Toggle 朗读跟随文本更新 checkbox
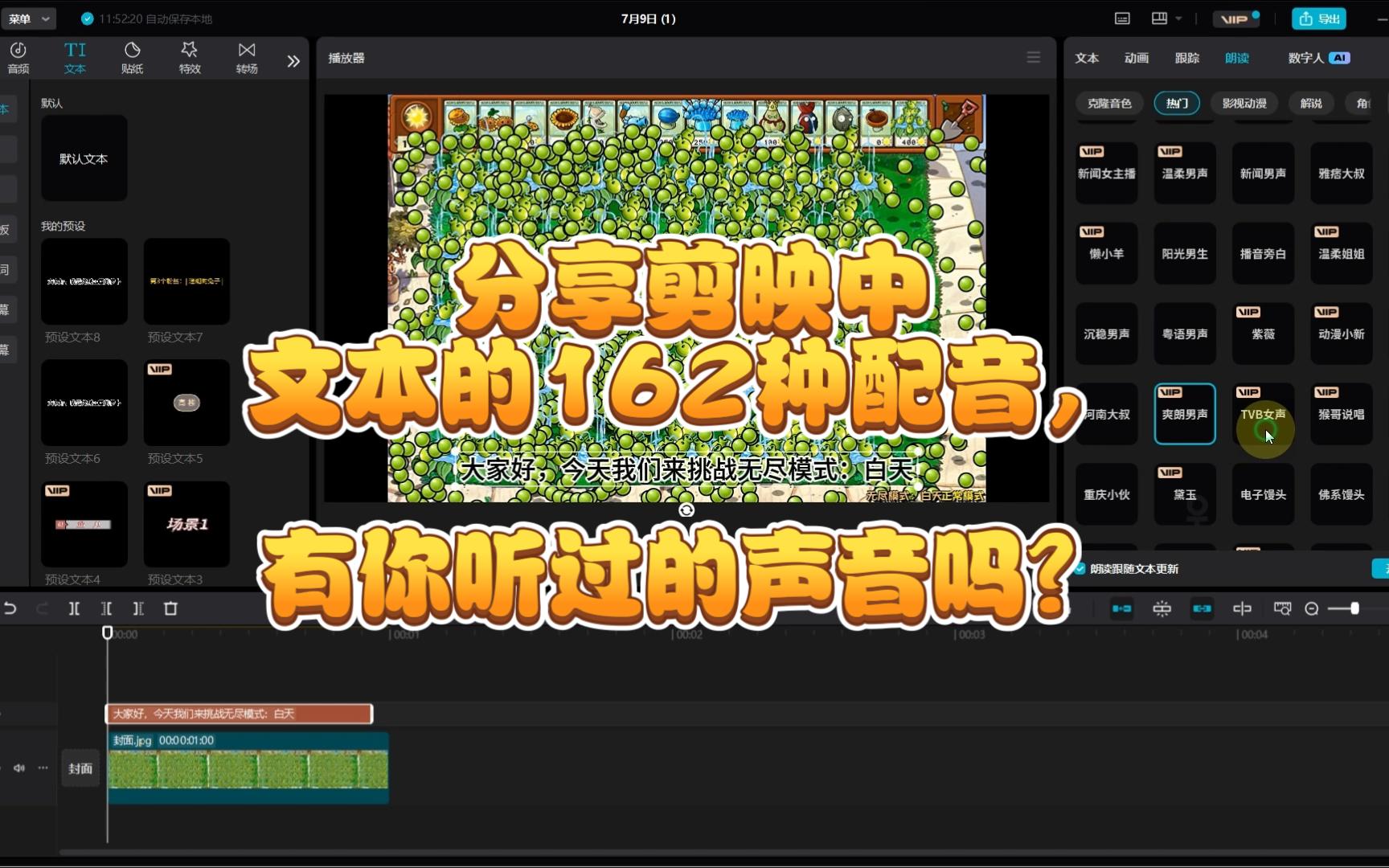The height and width of the screenshot is (868, 1389). click(1080, 568)
